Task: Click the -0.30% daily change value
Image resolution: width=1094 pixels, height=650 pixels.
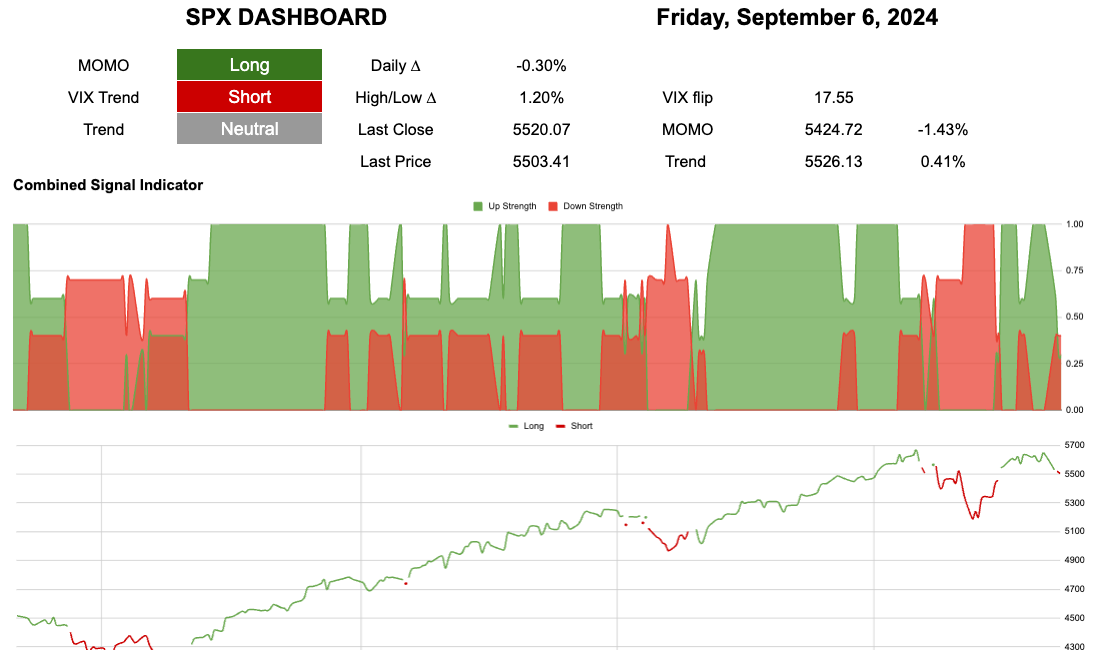Action: tap(541, 66)
